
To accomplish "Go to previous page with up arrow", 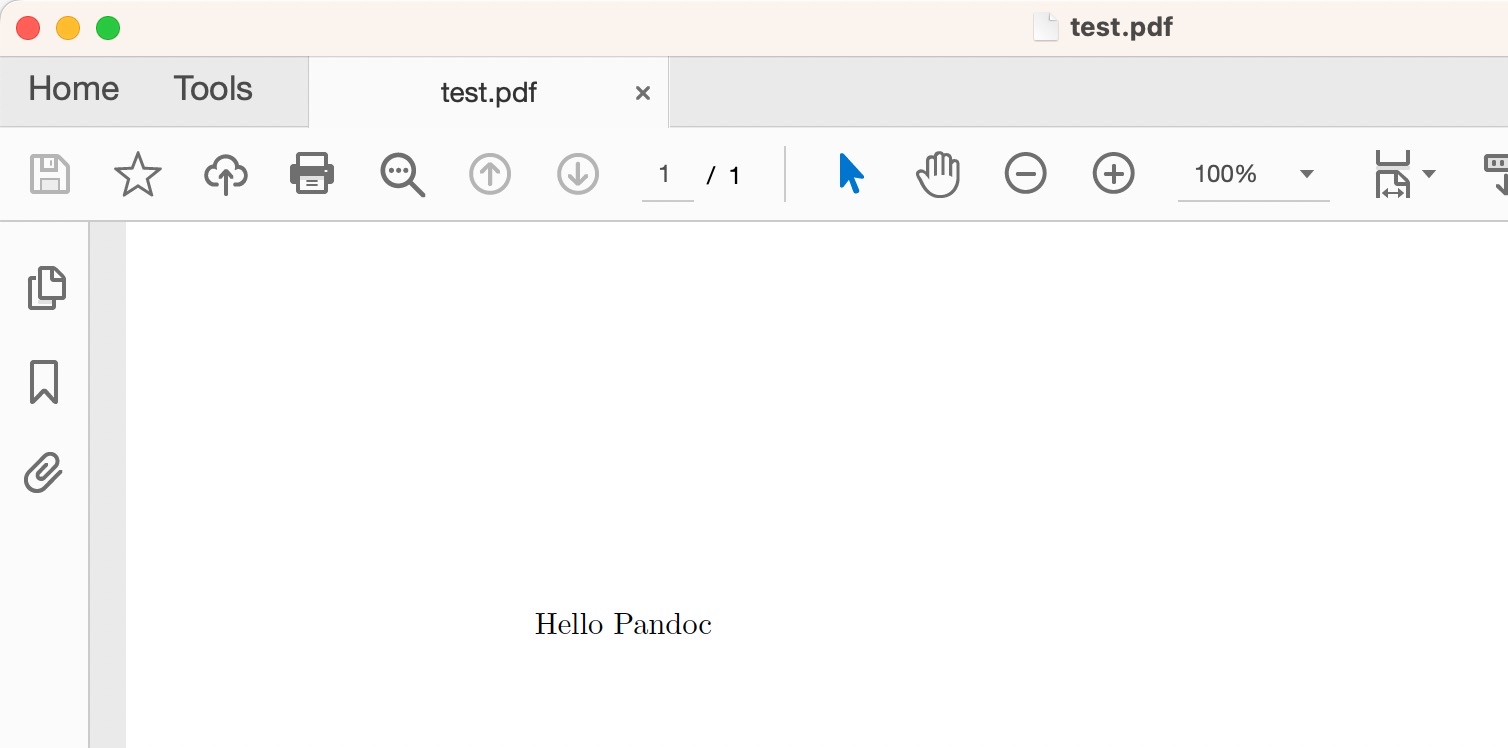I will coord(490,175).
